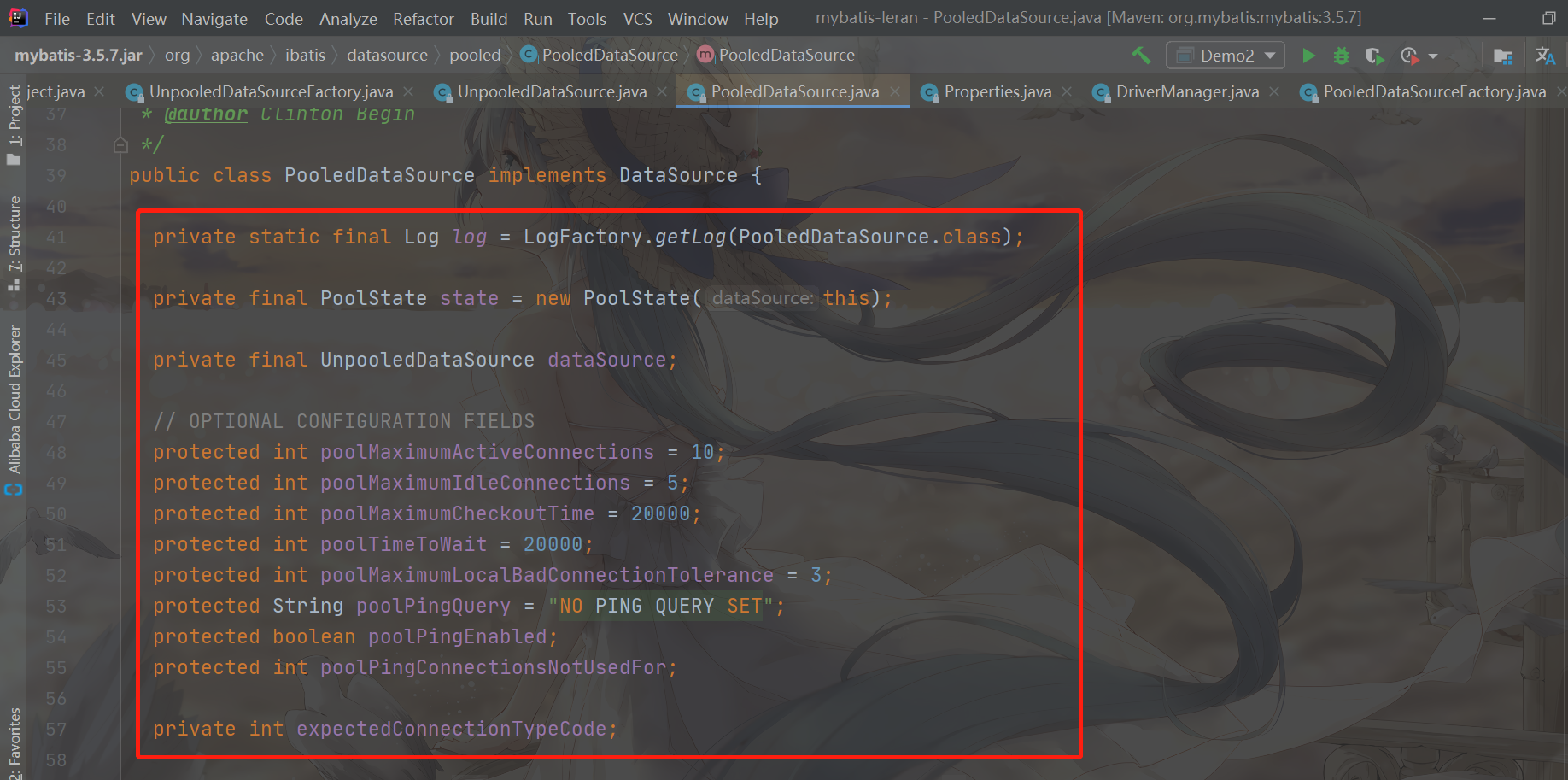Close the Properties.java tab
This screenshot has height=780, width=1568.
pos(1067,91)
